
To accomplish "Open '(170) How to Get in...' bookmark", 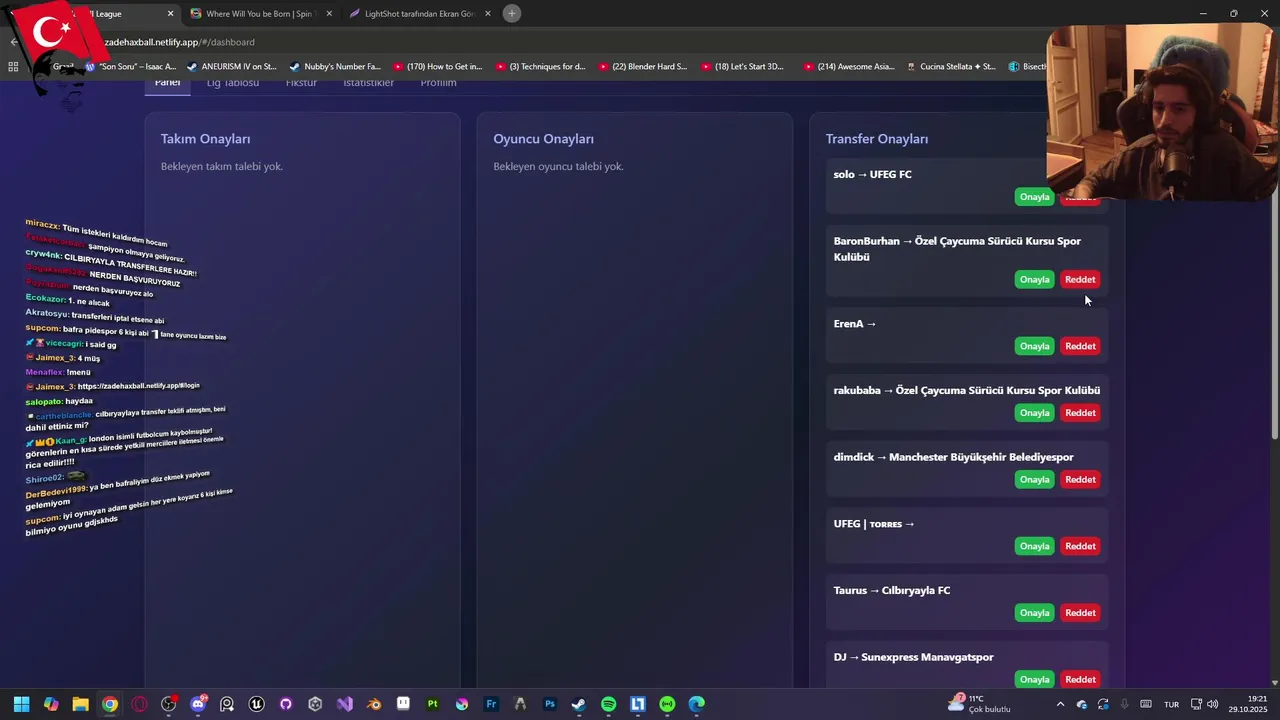I will (437, 66).
